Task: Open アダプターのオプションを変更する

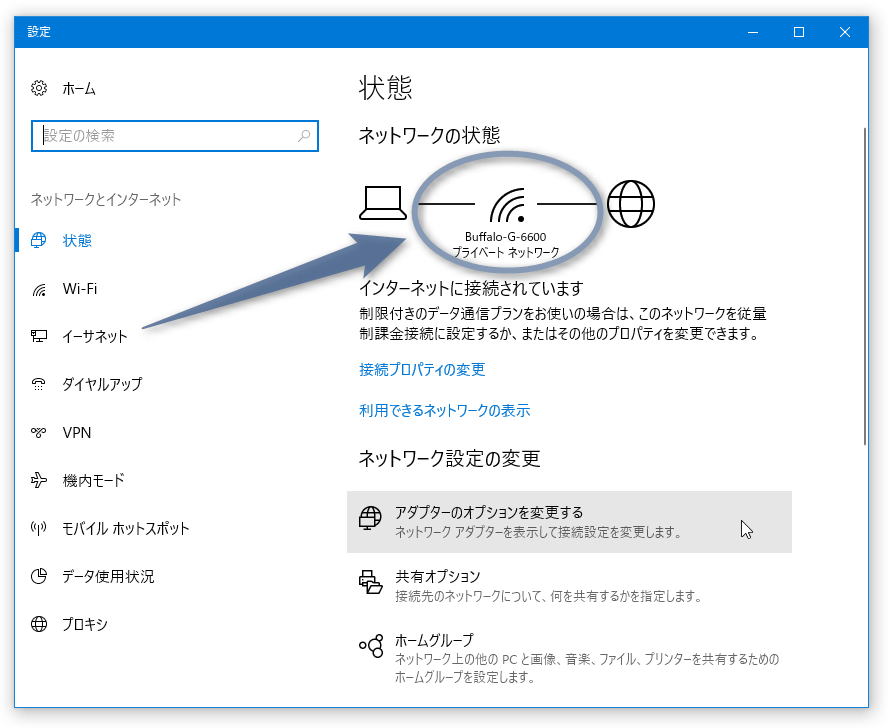Action: 569,522
